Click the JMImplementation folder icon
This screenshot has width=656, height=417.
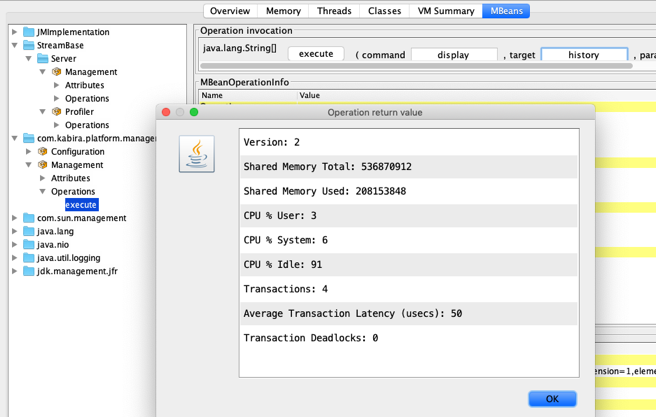tap(29, 32)
